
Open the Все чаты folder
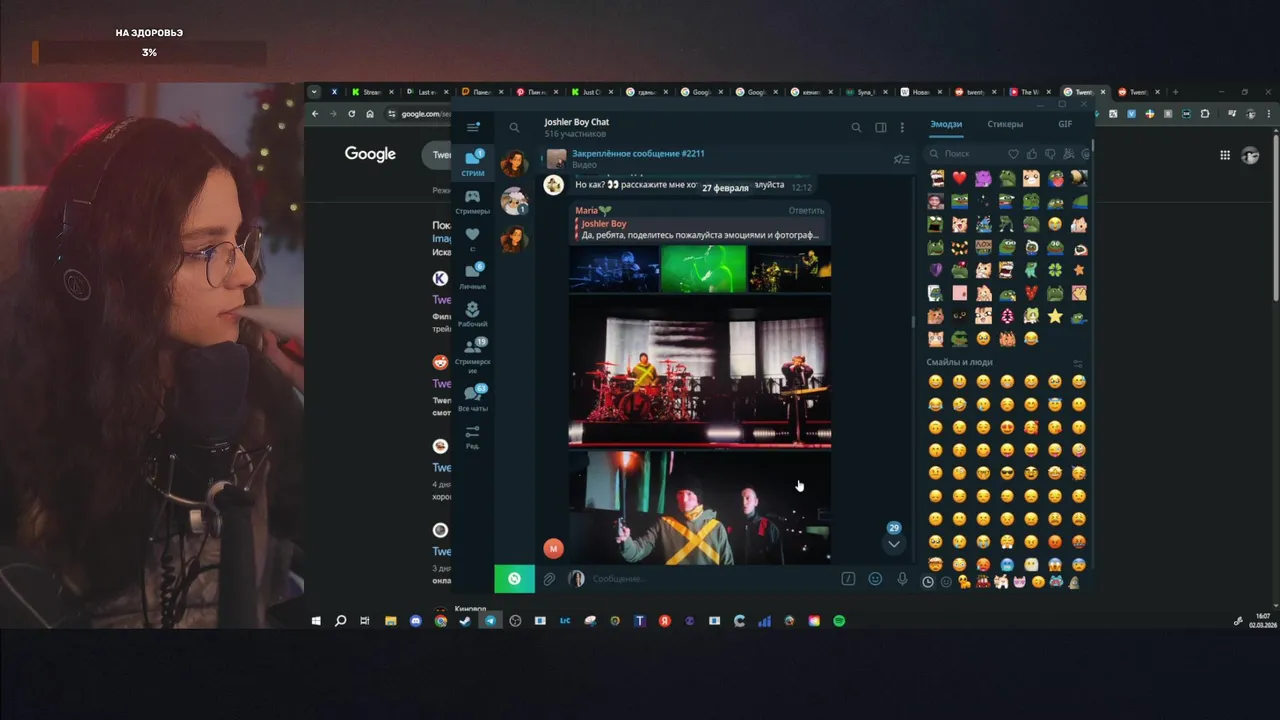click(473, 397)
